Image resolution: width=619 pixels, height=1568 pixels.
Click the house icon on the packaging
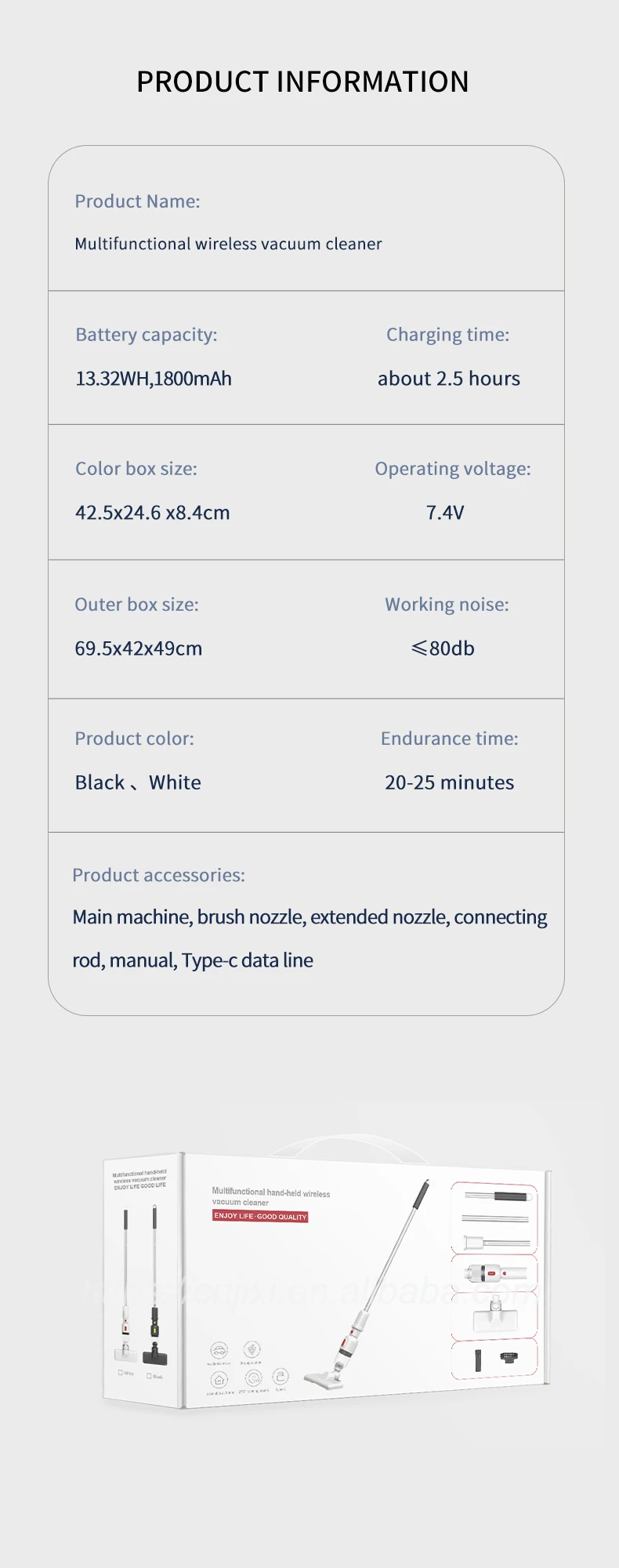pyautogui.click(x=219, y=1379)
